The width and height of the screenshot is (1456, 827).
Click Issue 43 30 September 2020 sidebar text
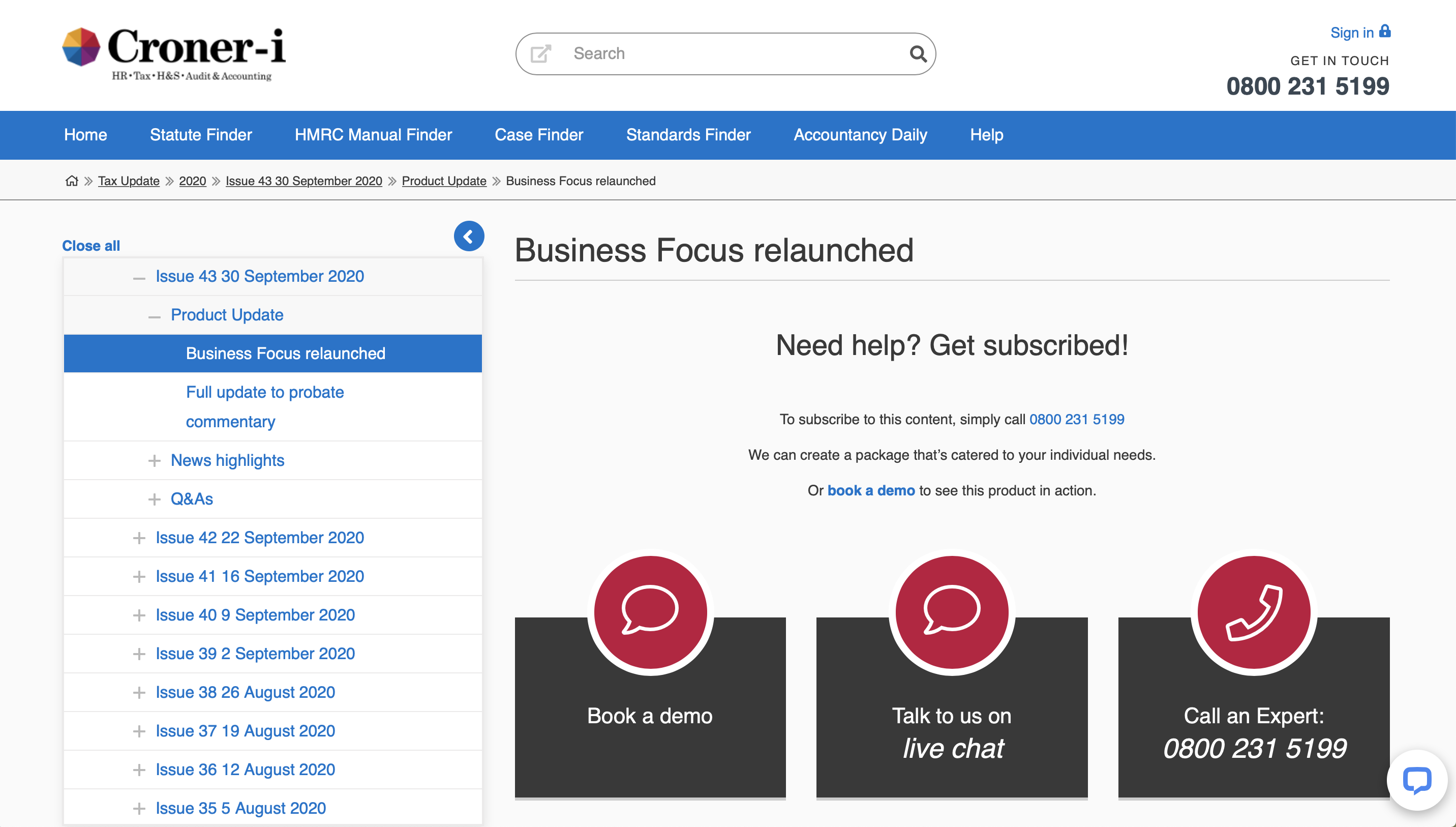pos(260,276)
